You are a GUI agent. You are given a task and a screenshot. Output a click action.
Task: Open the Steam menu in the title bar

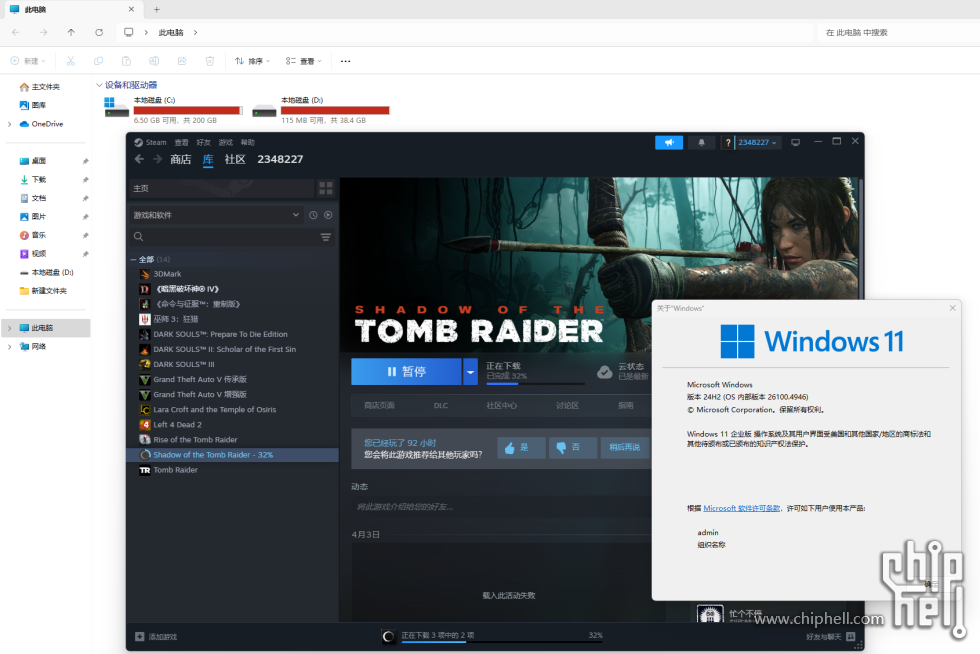156,143
